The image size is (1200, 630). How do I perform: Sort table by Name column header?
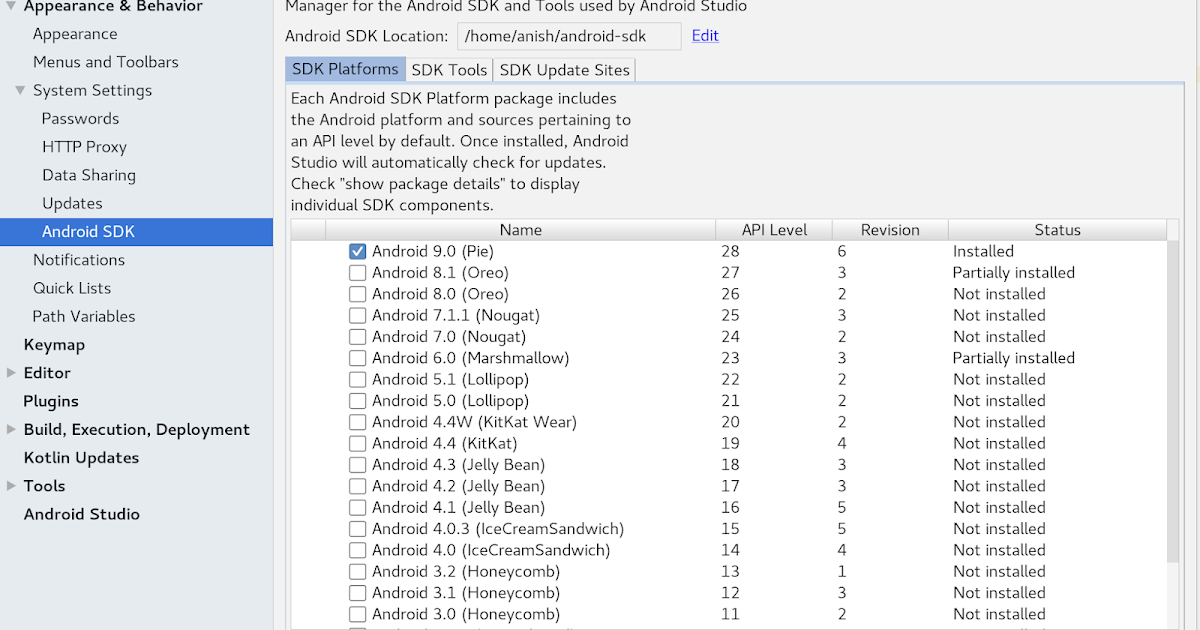520,230
